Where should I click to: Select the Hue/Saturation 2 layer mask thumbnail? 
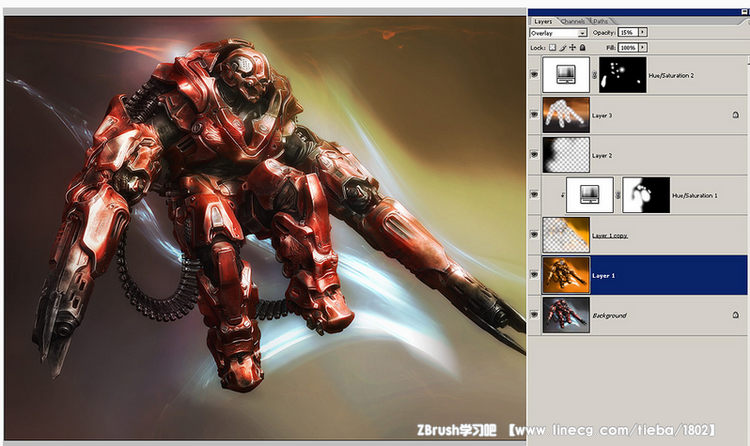click(623, 75)
